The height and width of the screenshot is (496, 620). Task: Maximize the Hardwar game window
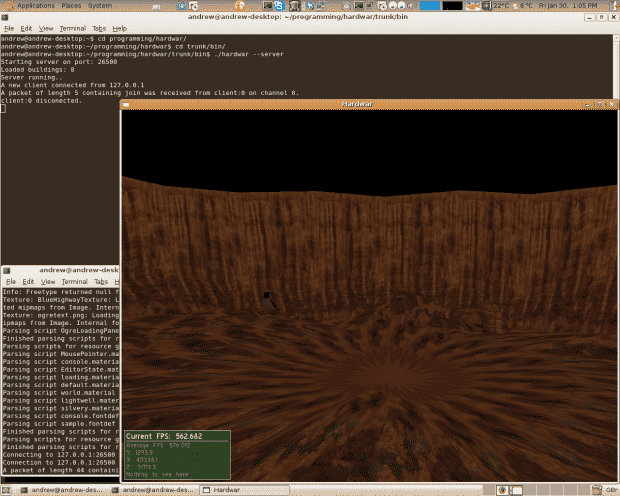pos(598,103)
